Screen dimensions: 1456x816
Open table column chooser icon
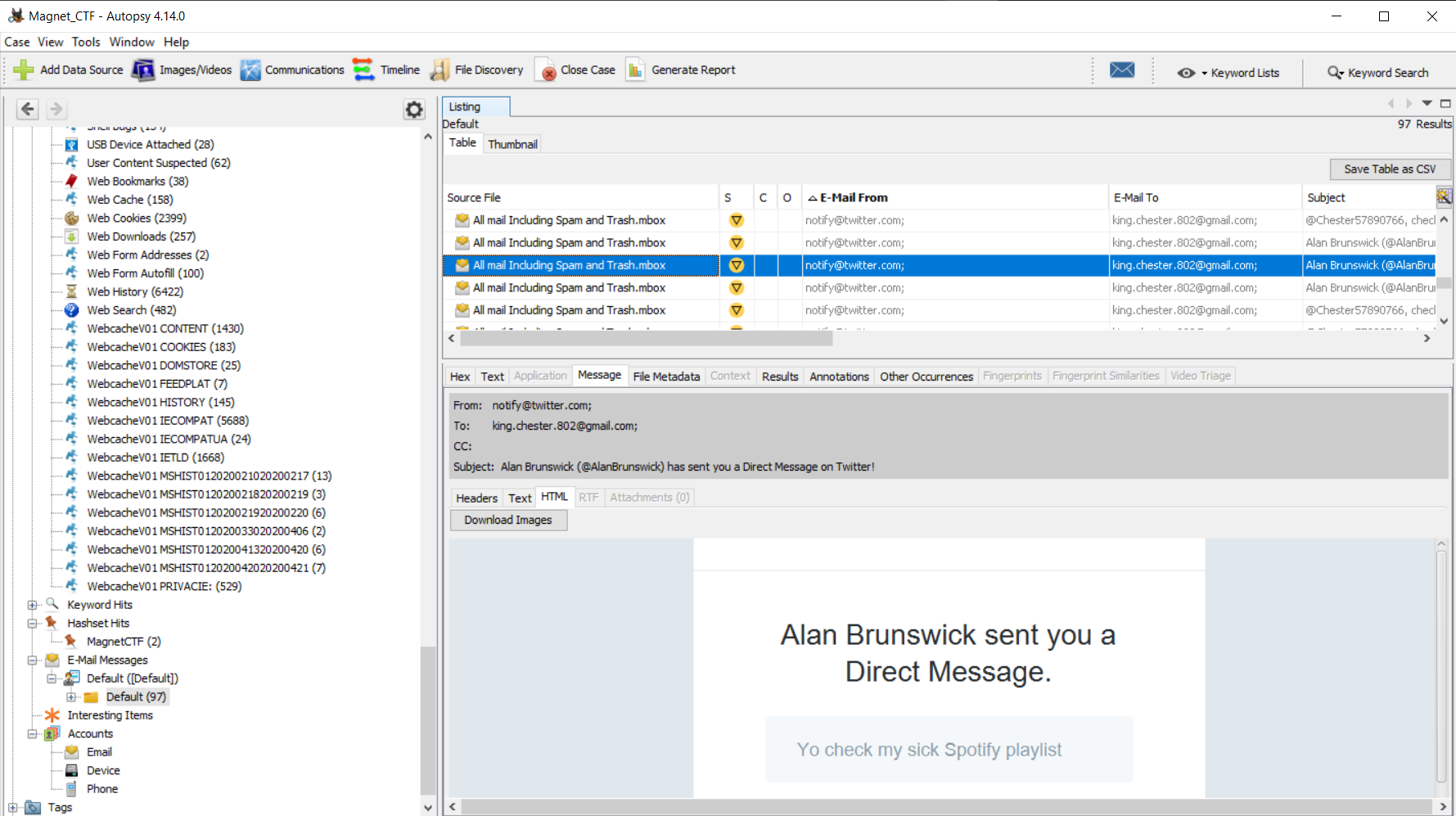tap(1445, 196)
